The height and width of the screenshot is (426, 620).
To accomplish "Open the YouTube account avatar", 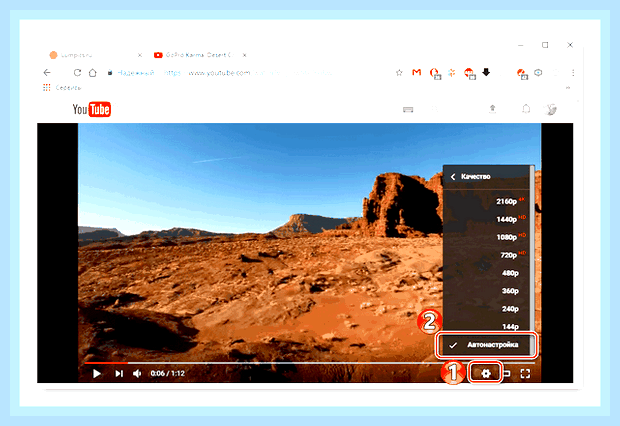I will (551, 109).
